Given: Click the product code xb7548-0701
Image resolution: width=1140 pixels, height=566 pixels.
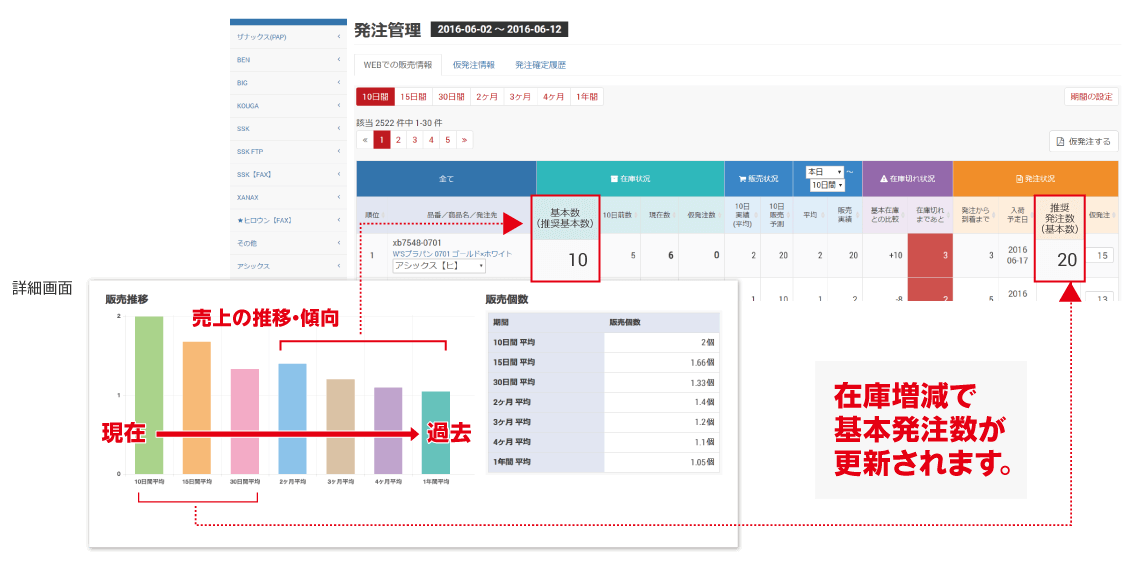Looking at the screenshot, I should pyautogui.click(x=417, y=242).
